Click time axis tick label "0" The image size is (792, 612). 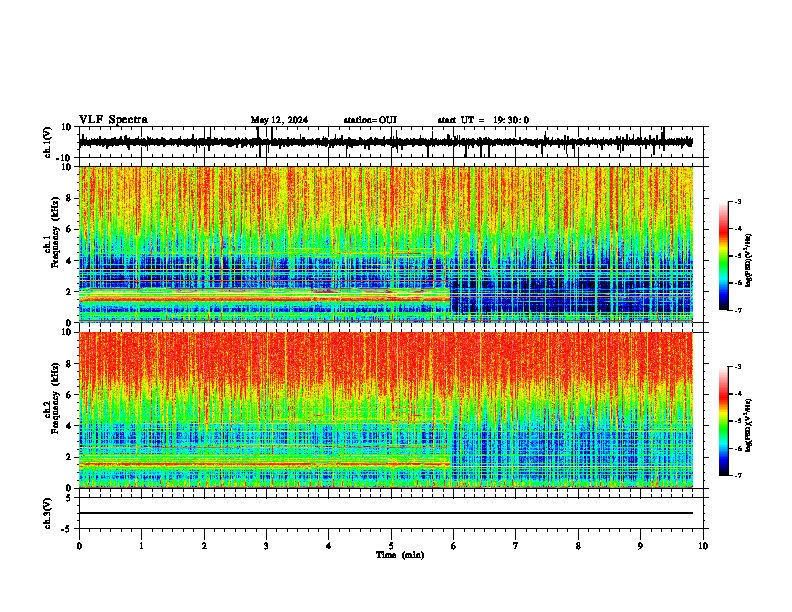pos(79,546)
